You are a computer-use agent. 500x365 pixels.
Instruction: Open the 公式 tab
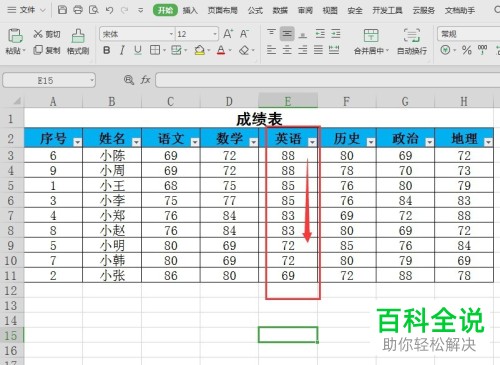coord(255,10)
